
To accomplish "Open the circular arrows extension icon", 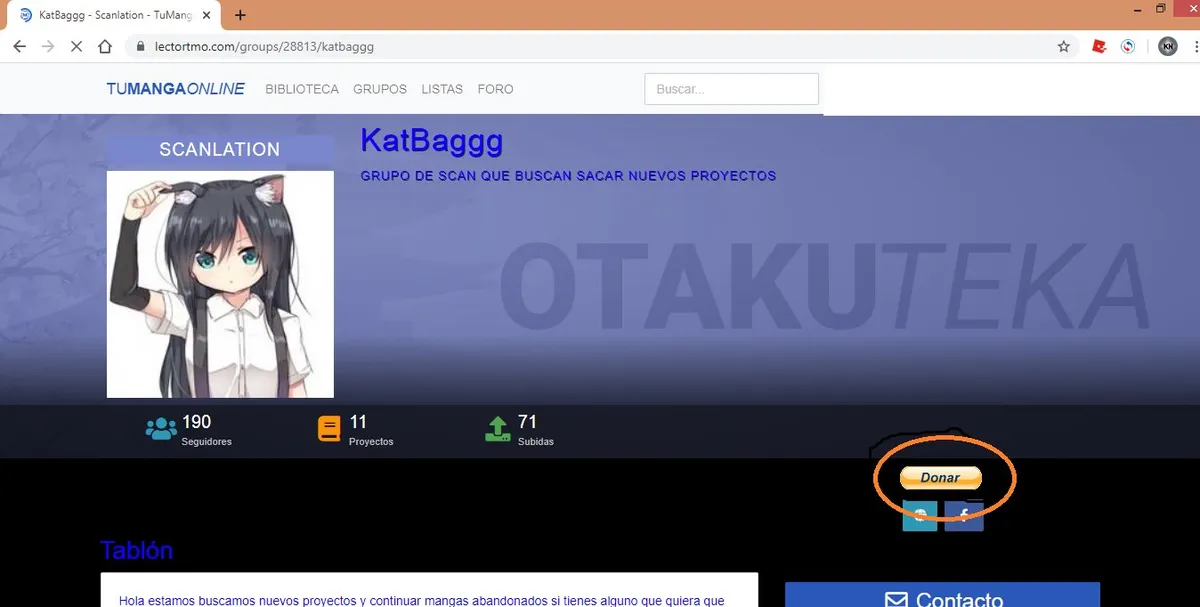I will pyautogui.click(x=1128, y=46).
